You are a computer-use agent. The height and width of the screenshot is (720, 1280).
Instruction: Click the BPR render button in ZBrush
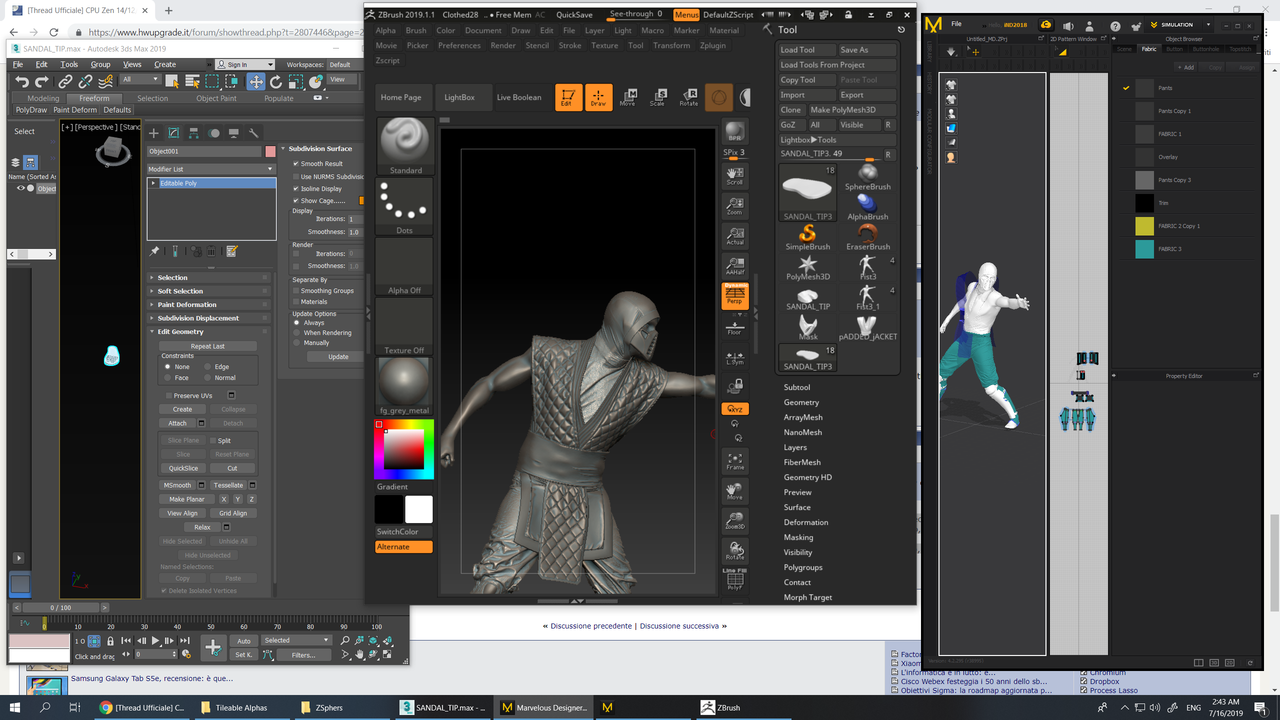[735, 133]
